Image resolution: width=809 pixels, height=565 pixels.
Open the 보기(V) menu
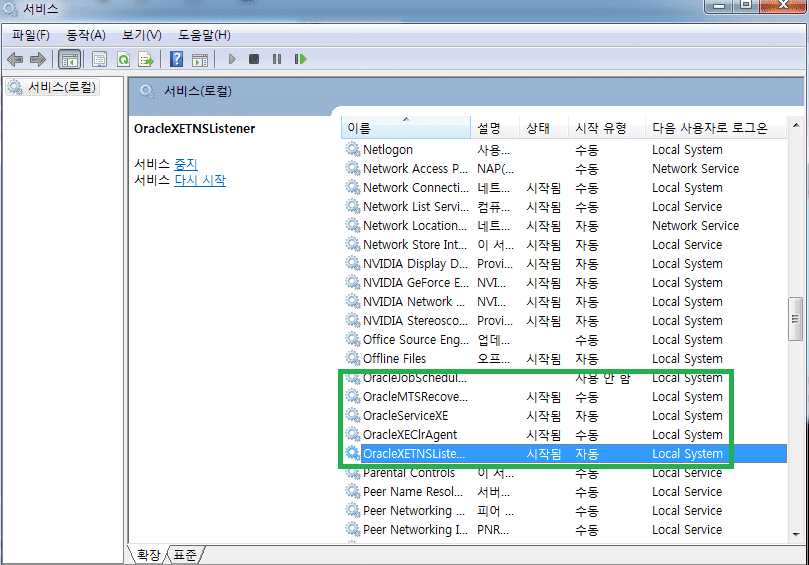click(x=142, y=35)
